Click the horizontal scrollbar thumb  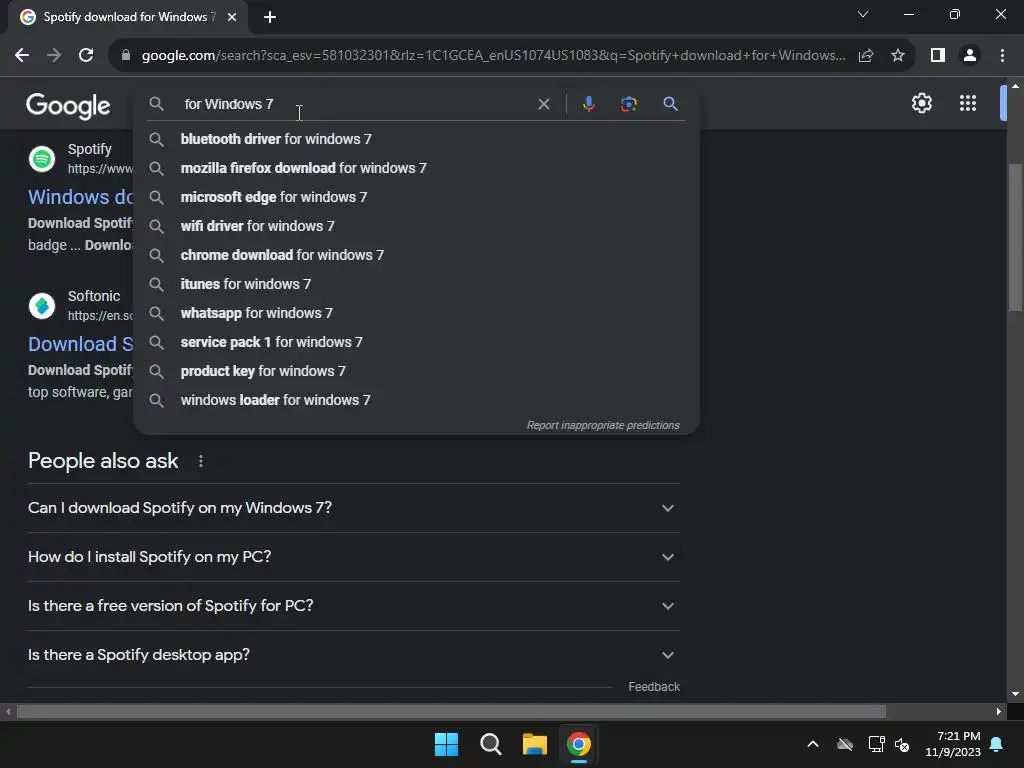point(451,711)
